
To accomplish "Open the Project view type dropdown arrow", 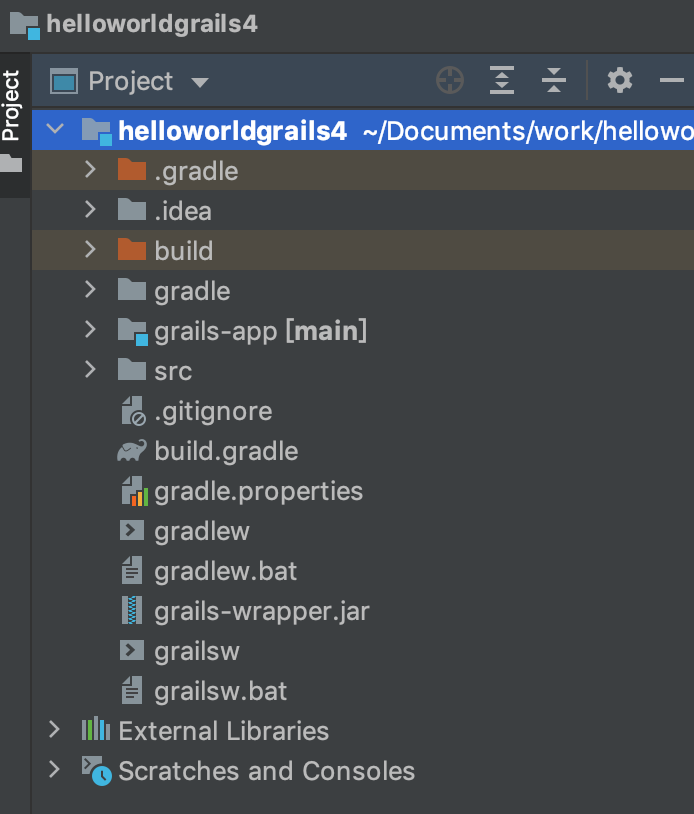I will coord(200,82).
